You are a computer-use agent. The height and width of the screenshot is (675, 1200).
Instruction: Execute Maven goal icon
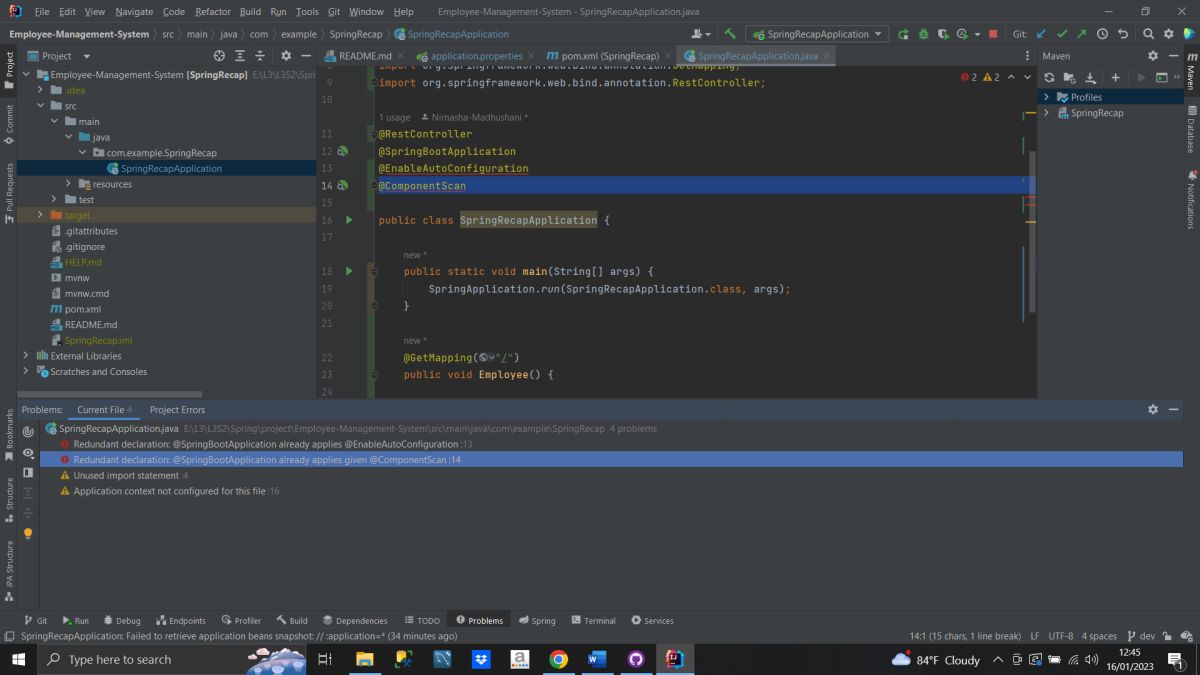click(1162, 77)
